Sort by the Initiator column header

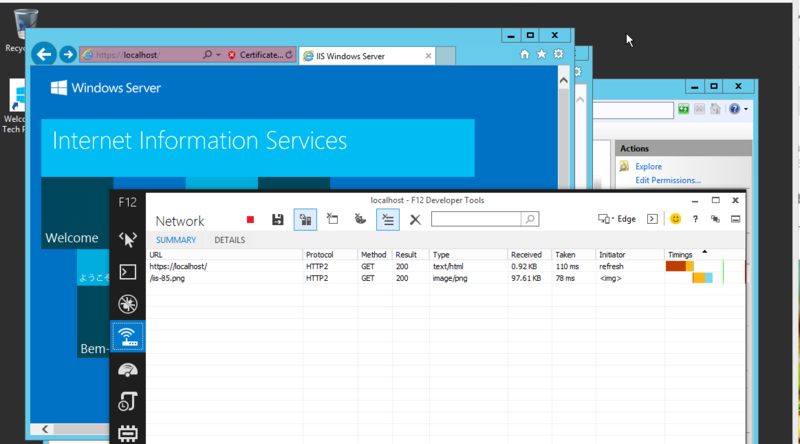630,255
